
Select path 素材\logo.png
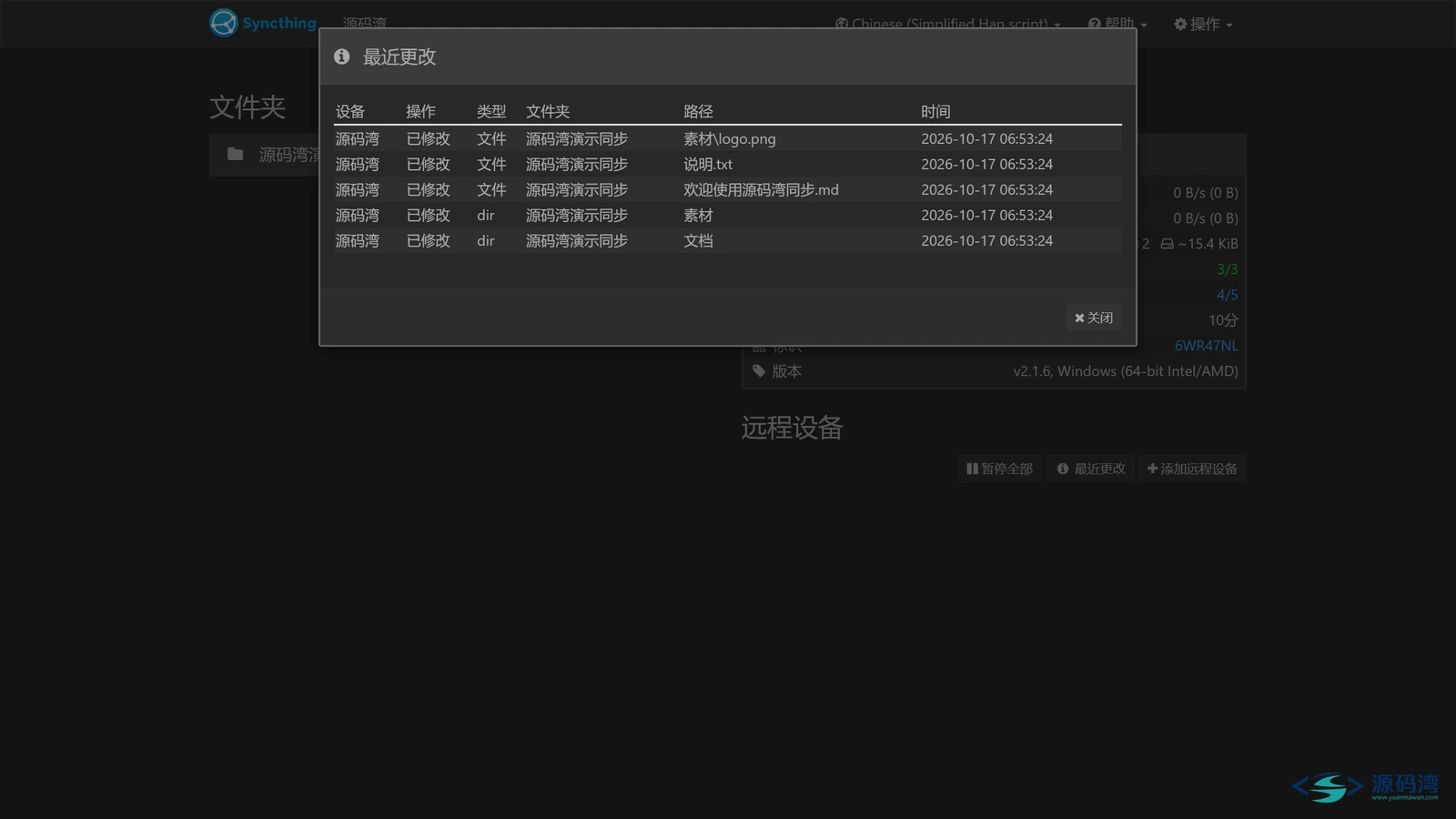(730, 139)
